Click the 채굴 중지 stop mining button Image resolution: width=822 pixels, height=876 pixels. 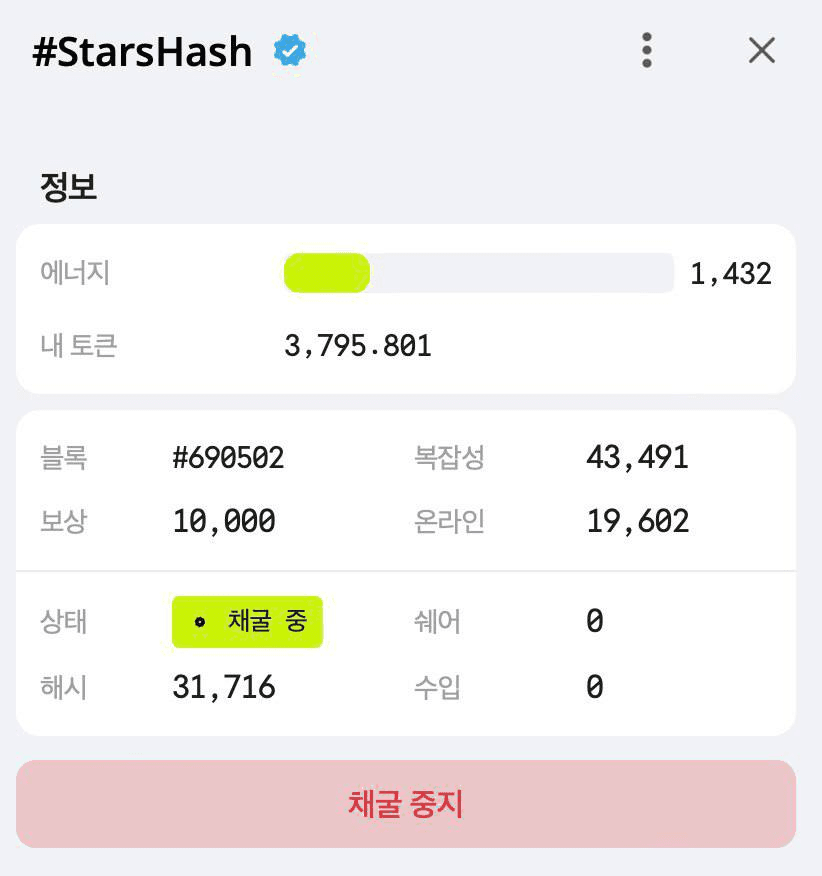point(406,804)
